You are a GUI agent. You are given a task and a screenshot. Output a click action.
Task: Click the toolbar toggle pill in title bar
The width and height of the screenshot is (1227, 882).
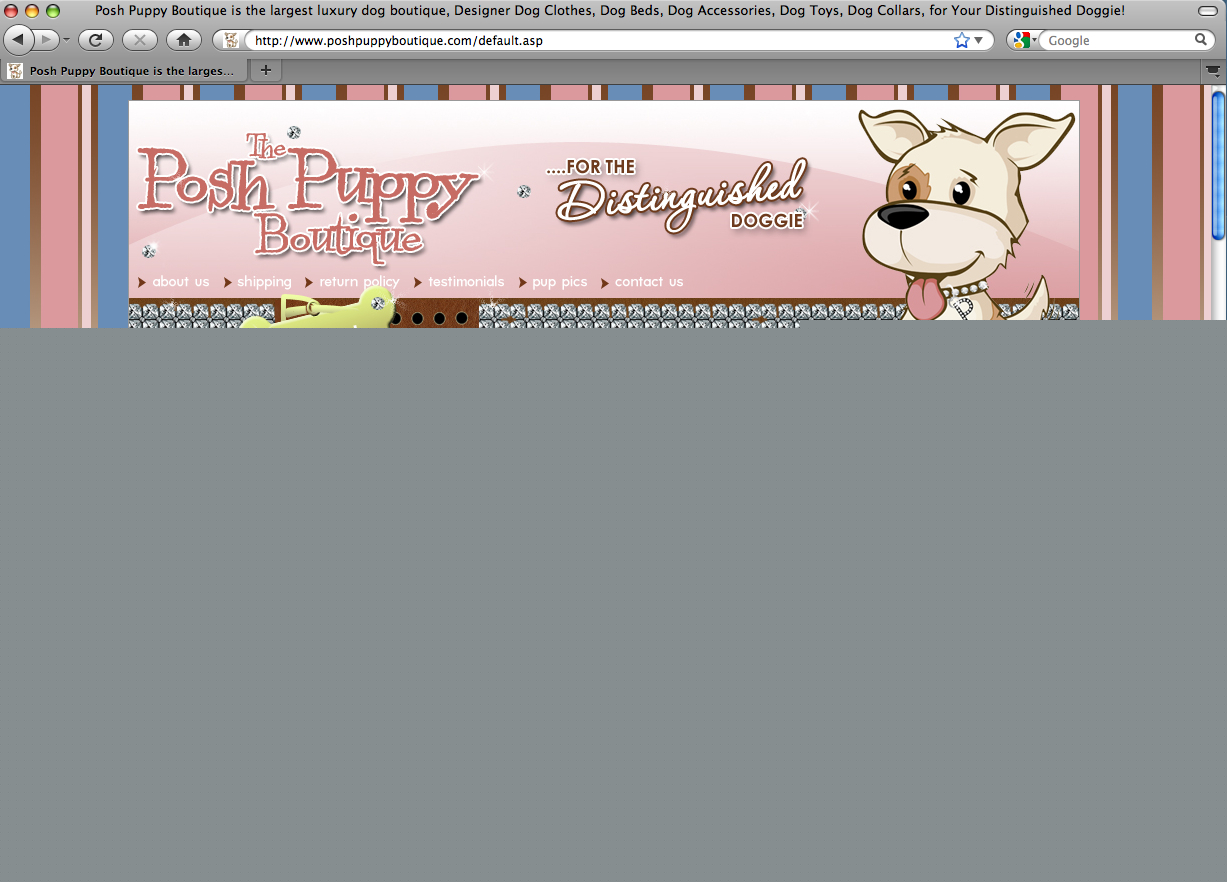click(x=1207, y=10)
